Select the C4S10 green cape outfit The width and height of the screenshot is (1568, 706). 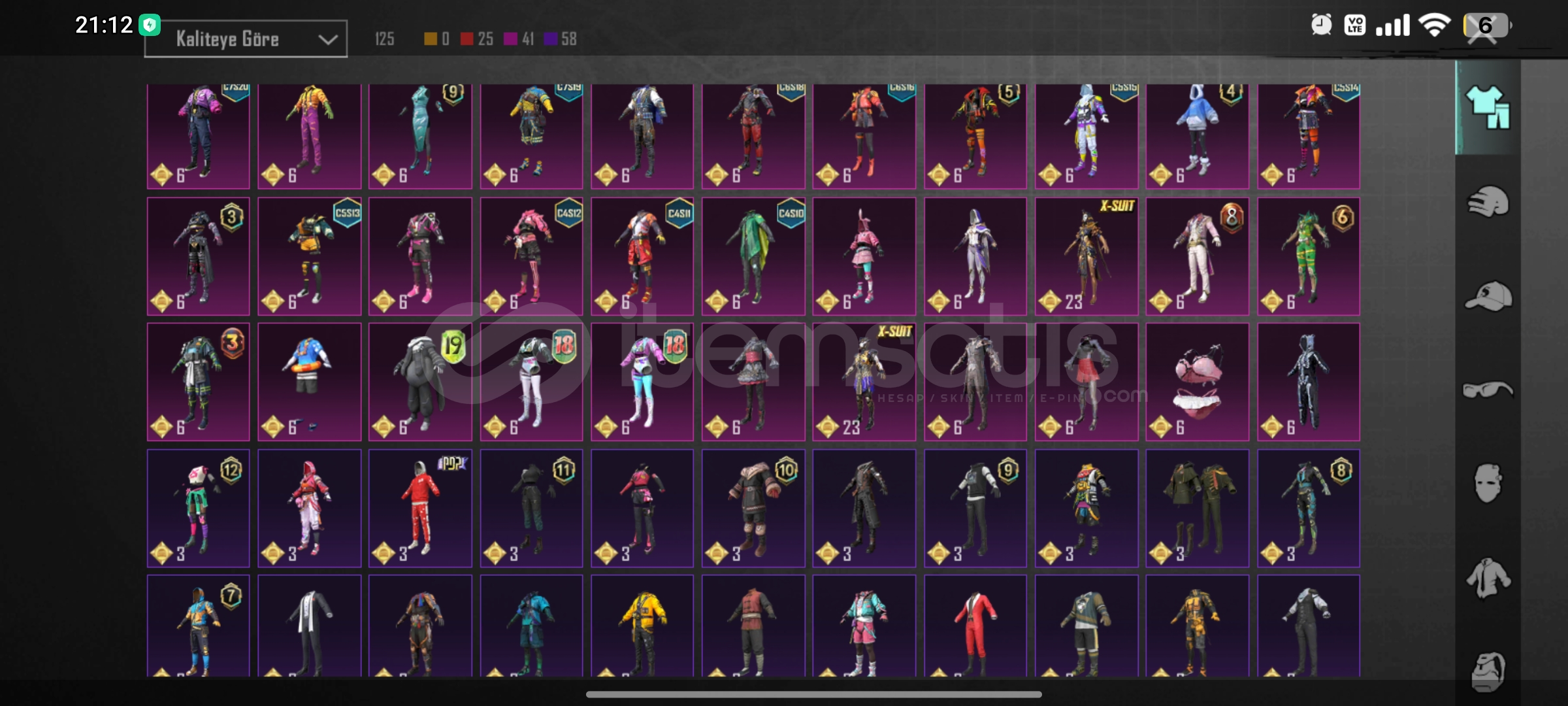(x=753, y=256)
